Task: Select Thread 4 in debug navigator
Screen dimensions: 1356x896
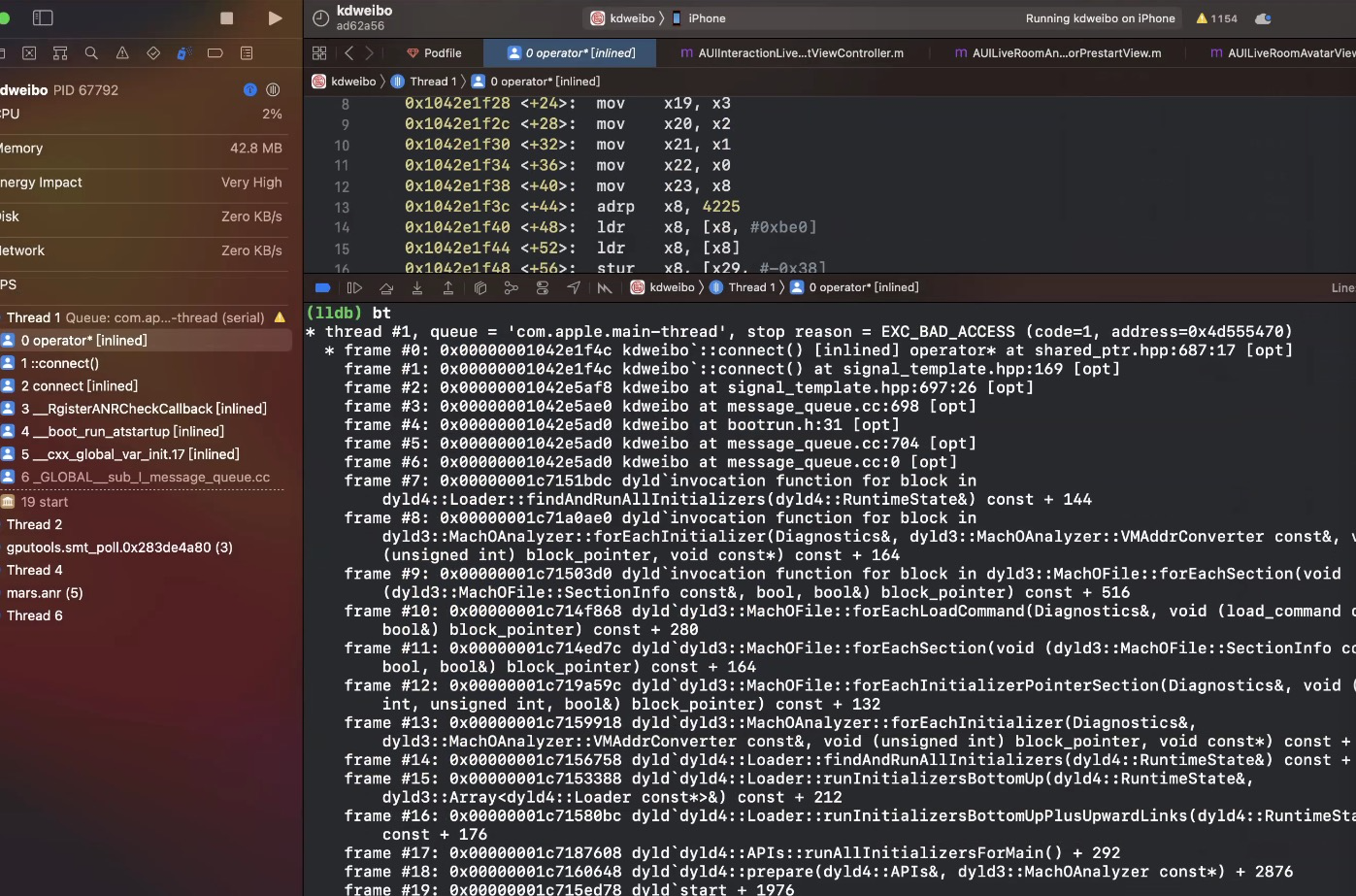Action: [x=146, y=570]
